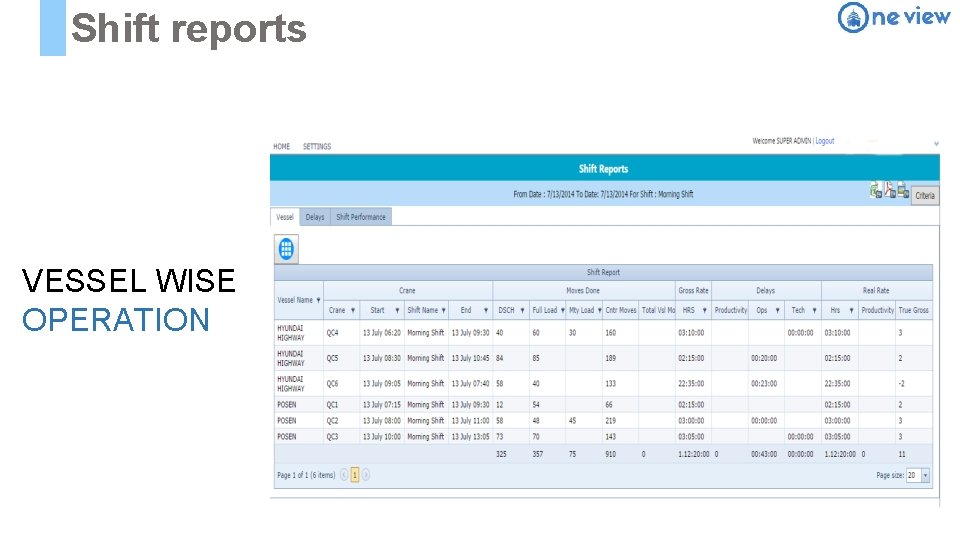Click HRS value 22:35:00 under Gross Rate
Image resolution: width=960 pixels, height=540 pixels.
[691, 384]
